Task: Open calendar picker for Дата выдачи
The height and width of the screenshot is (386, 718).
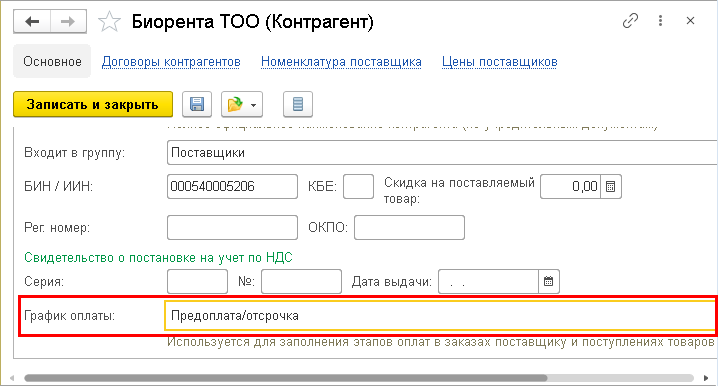Action: pos(549,281)
